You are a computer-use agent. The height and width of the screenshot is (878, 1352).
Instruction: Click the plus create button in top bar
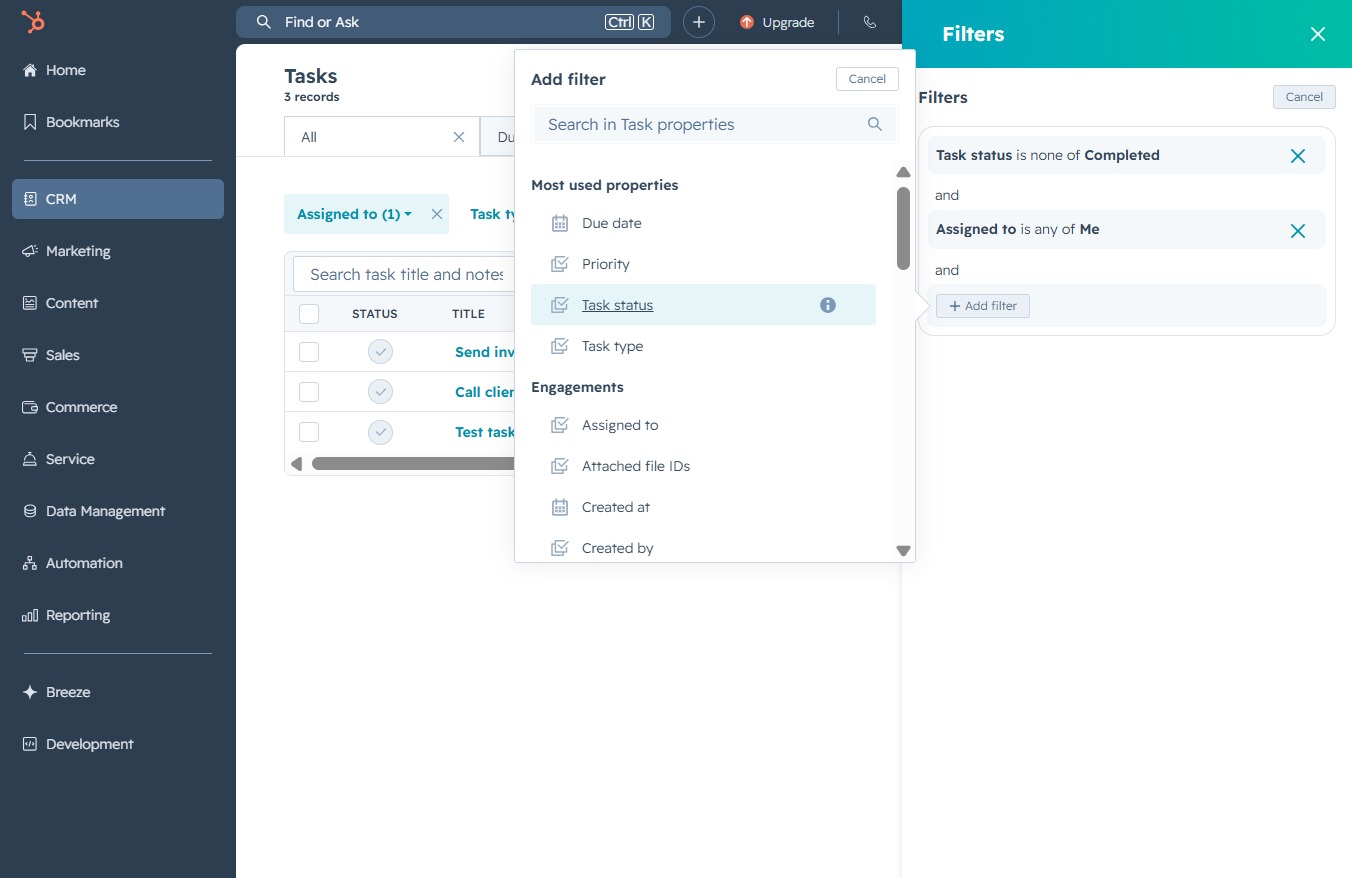[x=699, y=22]
